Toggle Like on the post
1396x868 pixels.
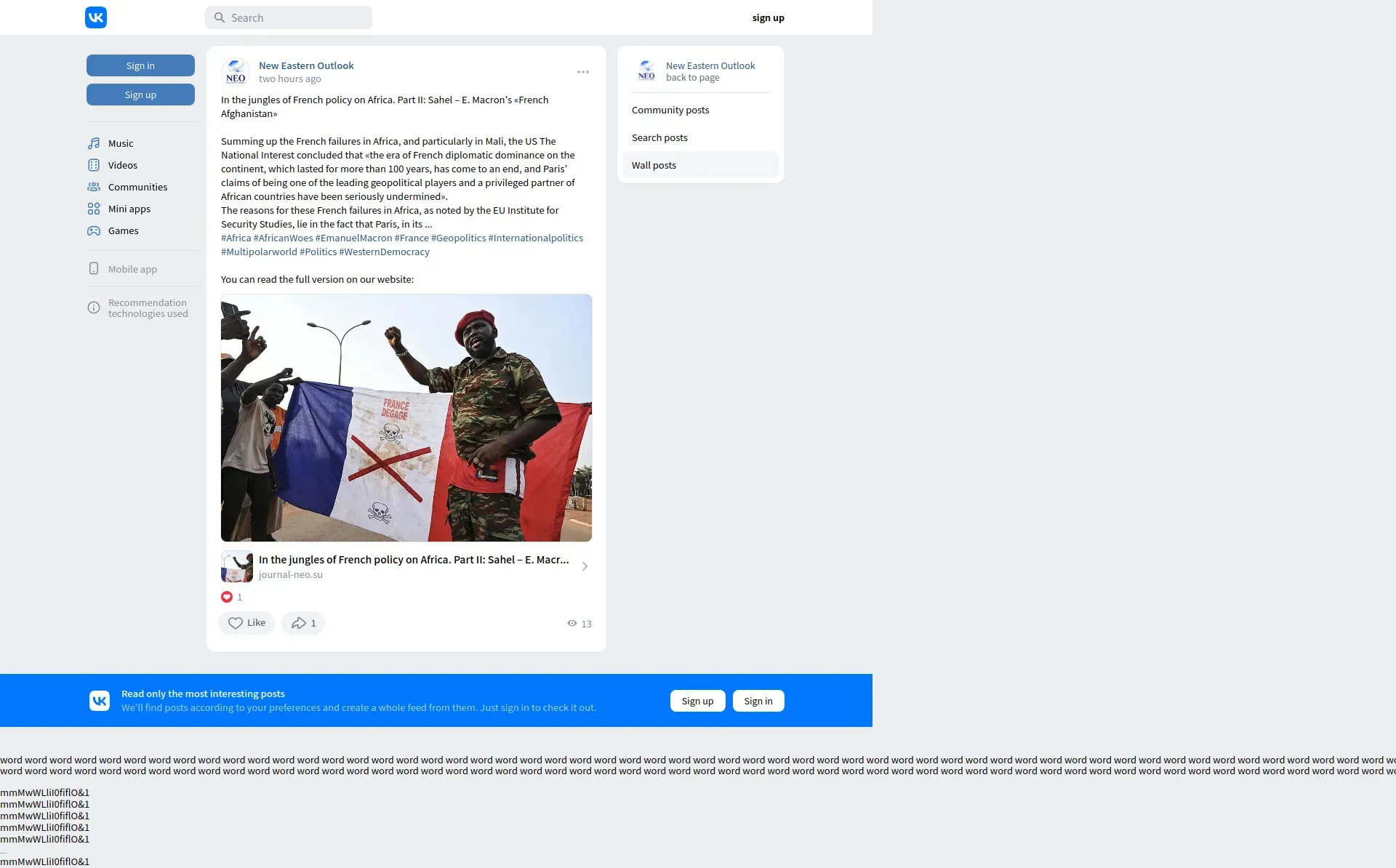pyautogui.click(x=246, y=623)
